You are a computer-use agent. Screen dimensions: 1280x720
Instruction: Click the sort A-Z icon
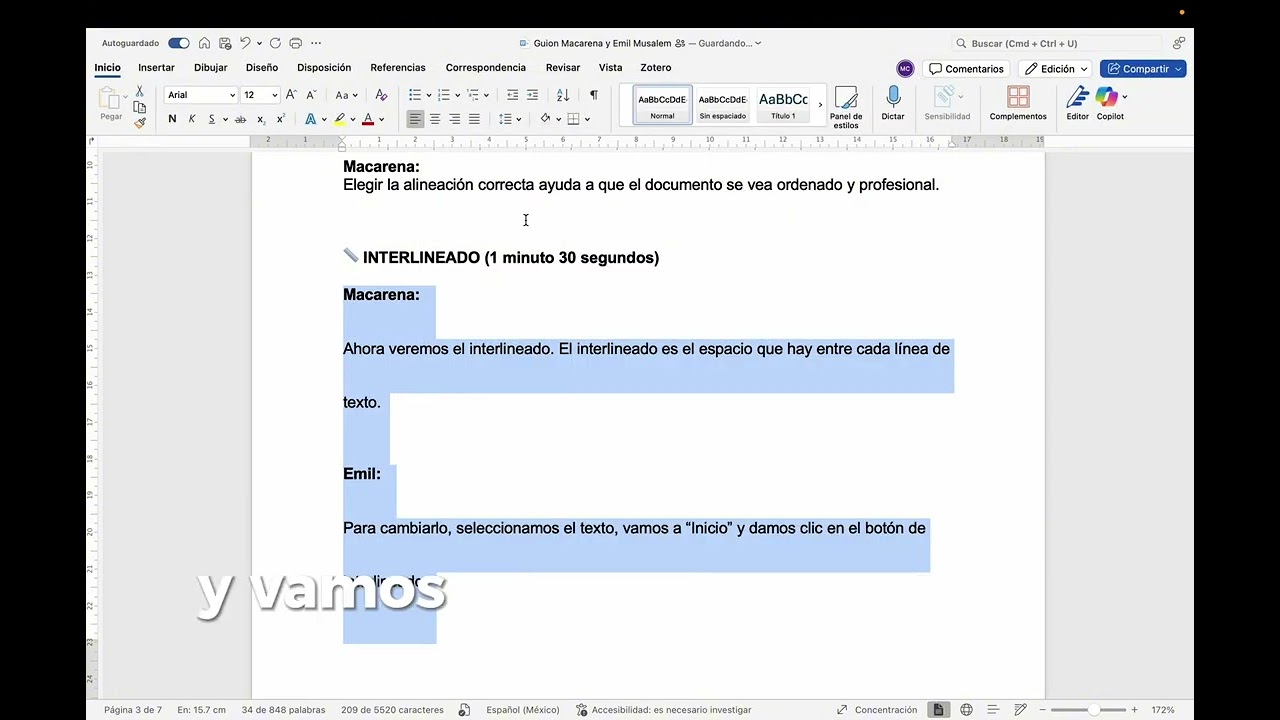(563, 95)
